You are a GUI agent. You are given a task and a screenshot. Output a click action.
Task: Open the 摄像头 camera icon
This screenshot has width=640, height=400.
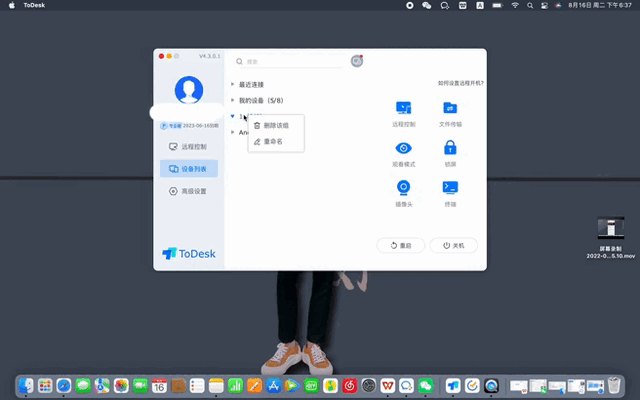click(403, 187)
